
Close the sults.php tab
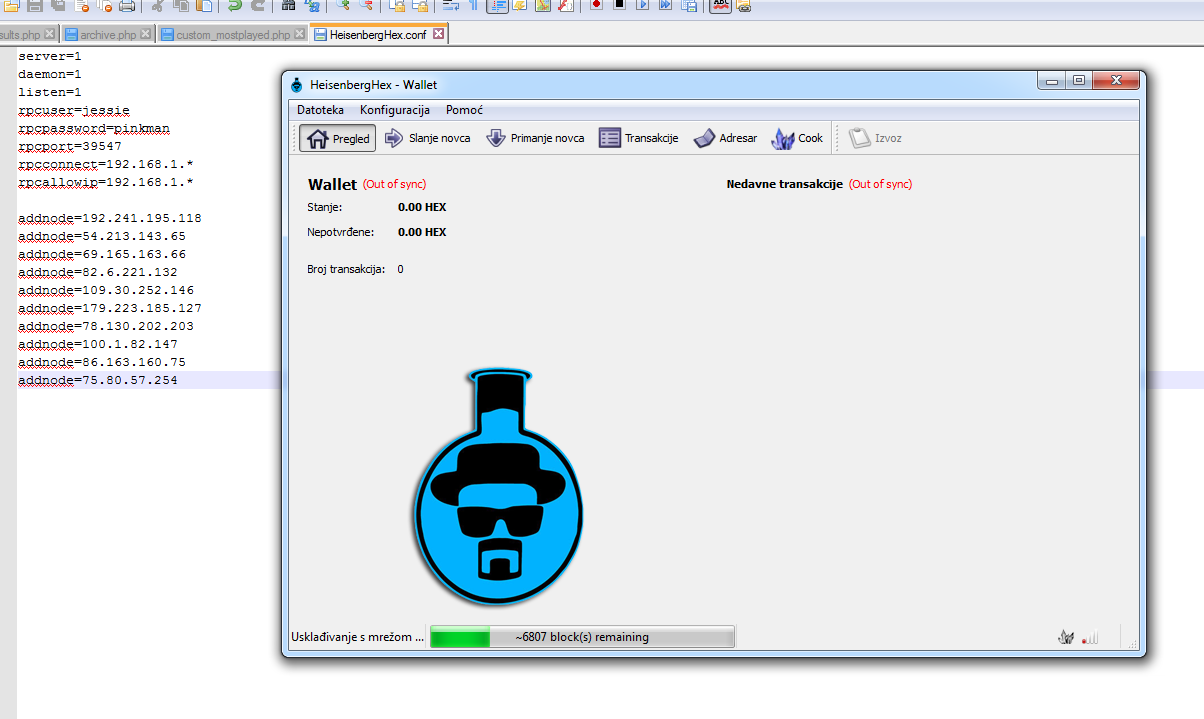click(x=49, y=34)
